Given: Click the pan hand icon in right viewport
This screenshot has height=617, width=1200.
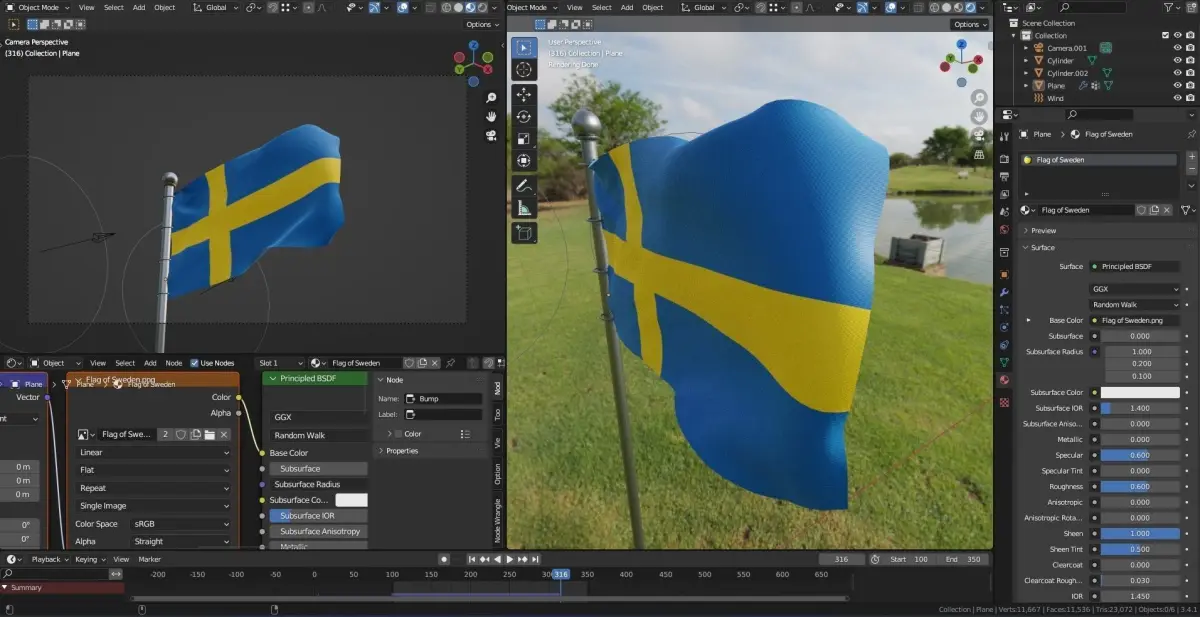Looking at the screenshot, I should [x=978, y=117].
